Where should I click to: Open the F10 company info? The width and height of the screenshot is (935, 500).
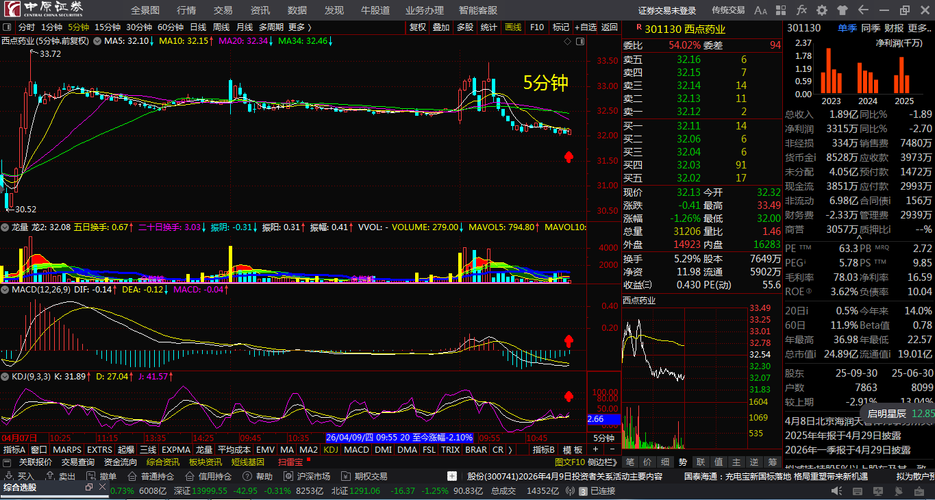pos(537,27)
